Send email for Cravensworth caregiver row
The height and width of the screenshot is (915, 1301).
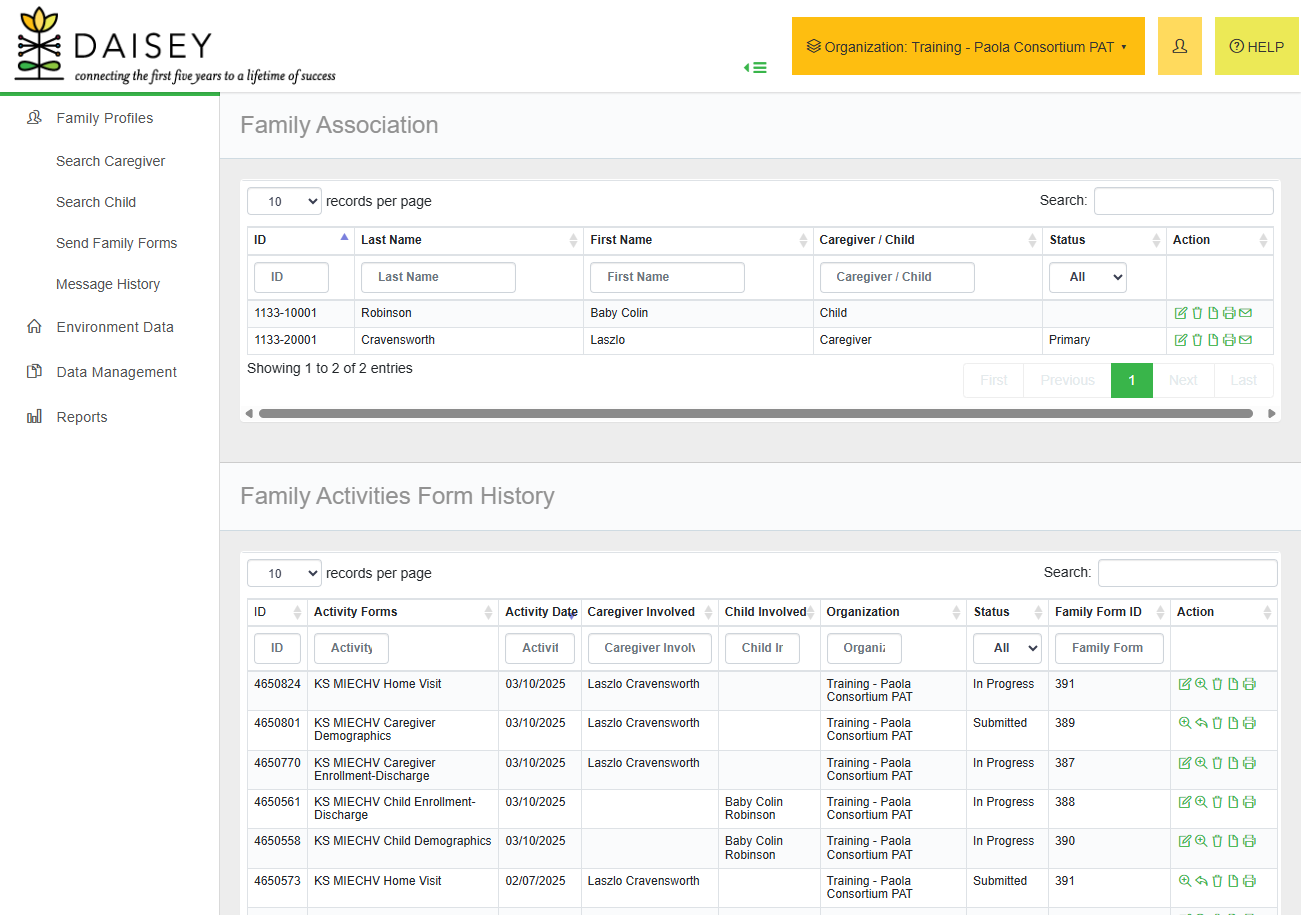coord(1245,340)
